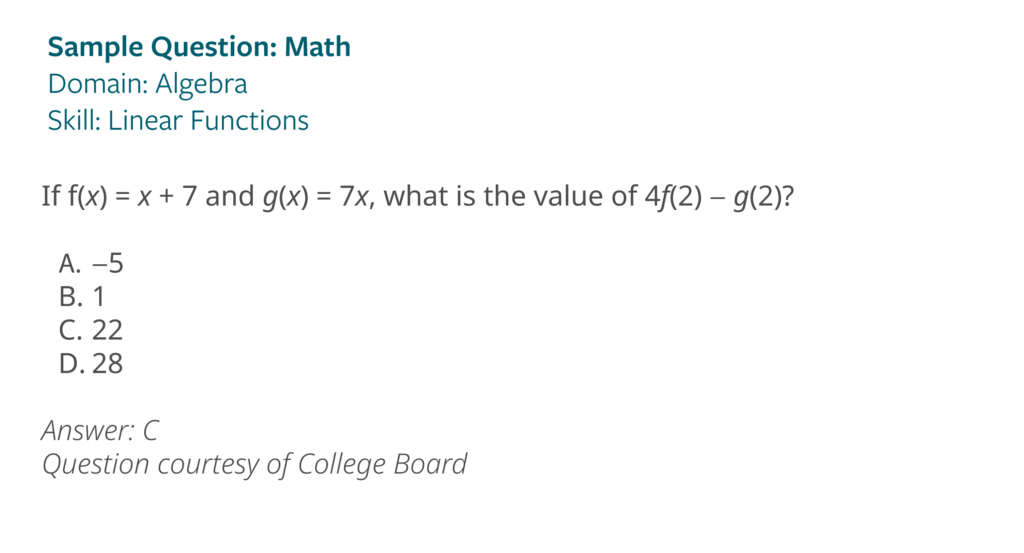Click the f(x) = x + 7 expression

click(133, 195)
